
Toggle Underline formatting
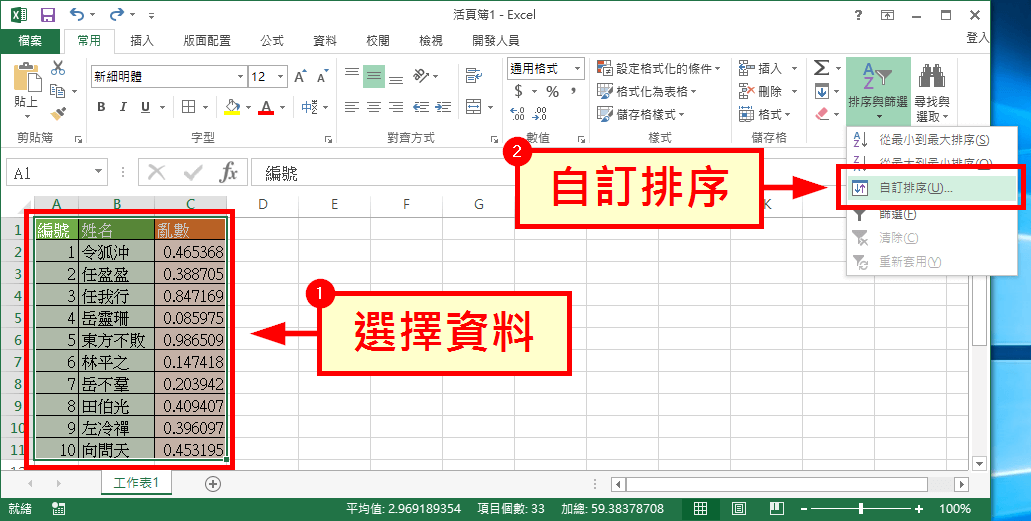pyautogui.click(x=145, y=107)
